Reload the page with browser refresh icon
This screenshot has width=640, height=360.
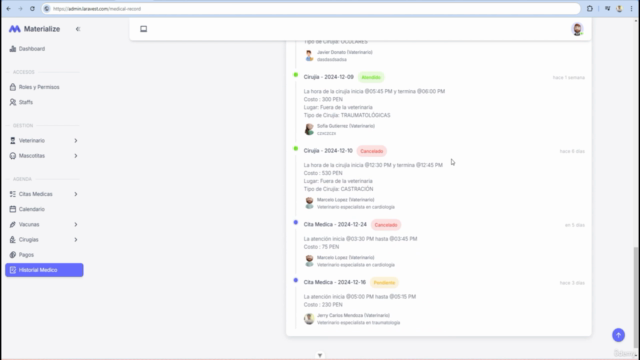tap(32, 9)
